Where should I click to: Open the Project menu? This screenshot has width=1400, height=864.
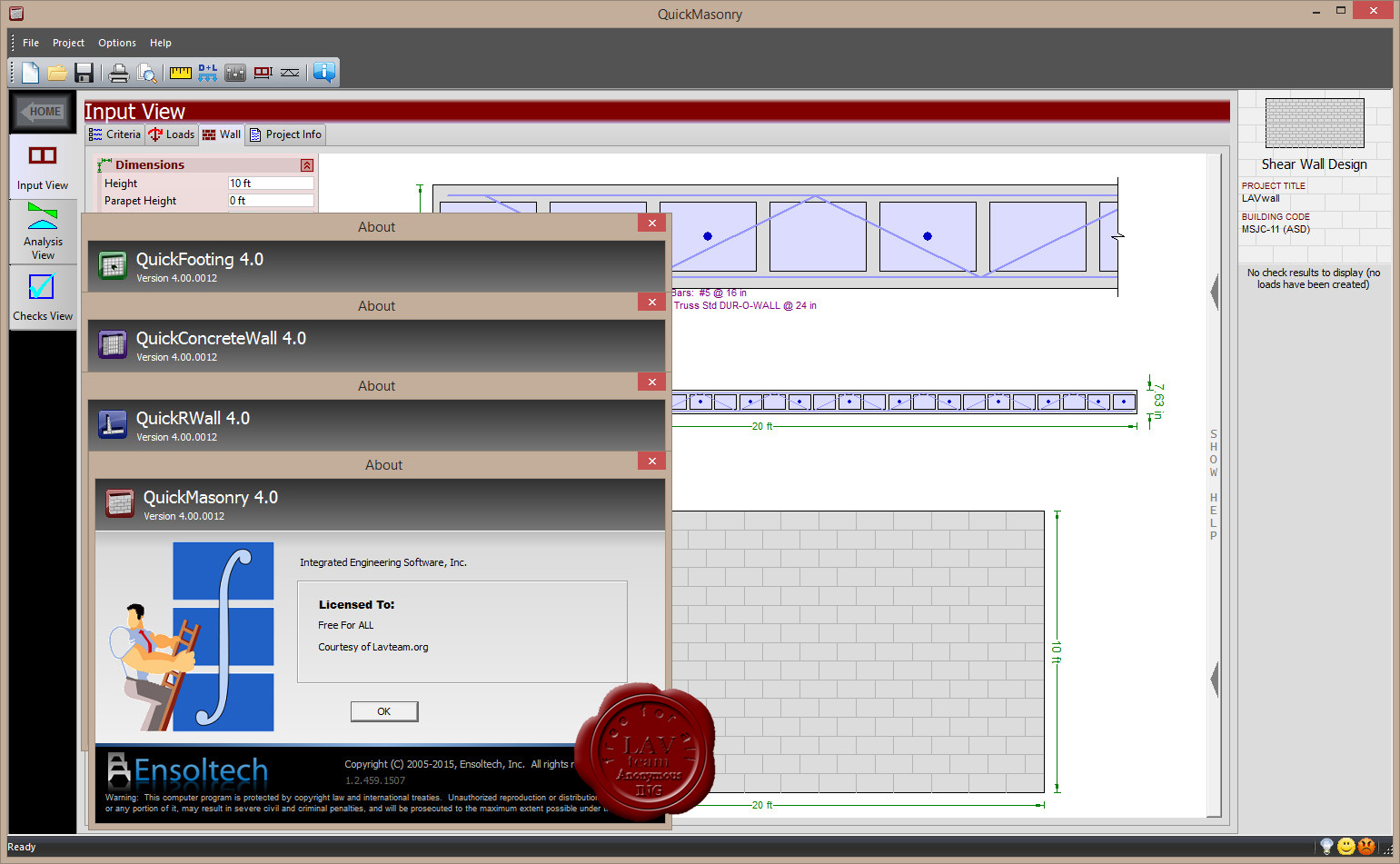(x=68, y=43)
